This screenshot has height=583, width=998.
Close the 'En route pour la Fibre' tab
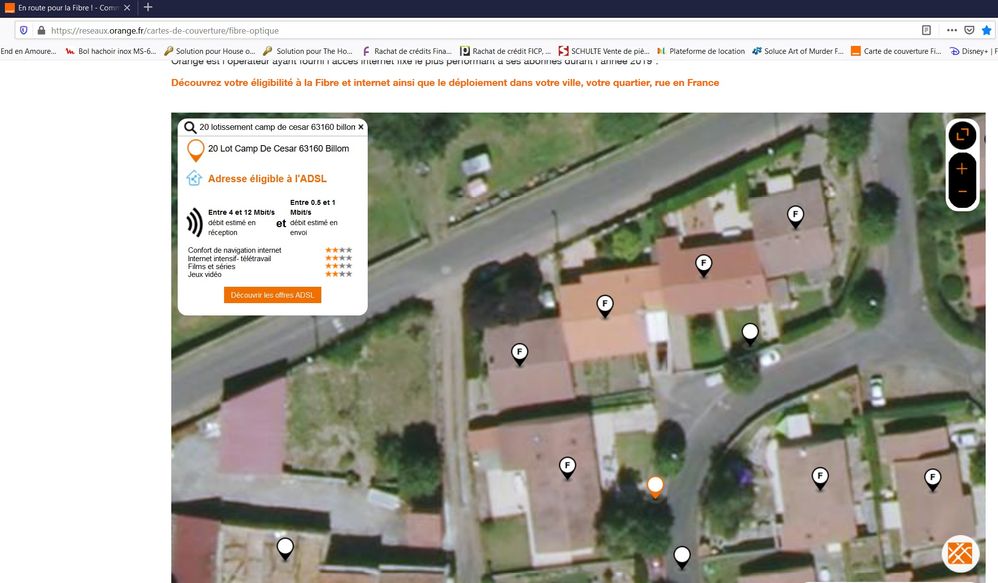[127, 8]
